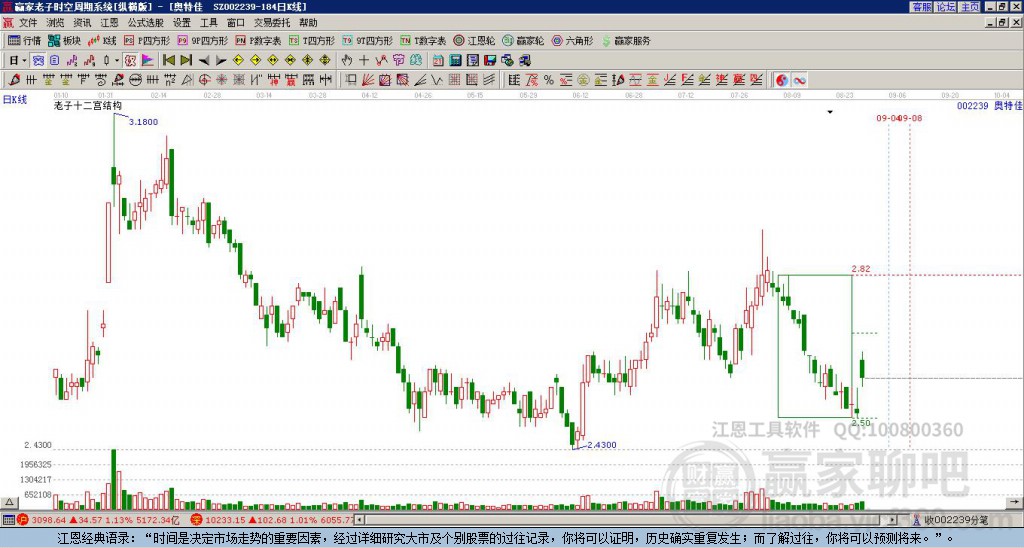This screenshot has height=548, width=1024.
Task: Click the 日K线 chart label
Action: (x=14, y=100)
